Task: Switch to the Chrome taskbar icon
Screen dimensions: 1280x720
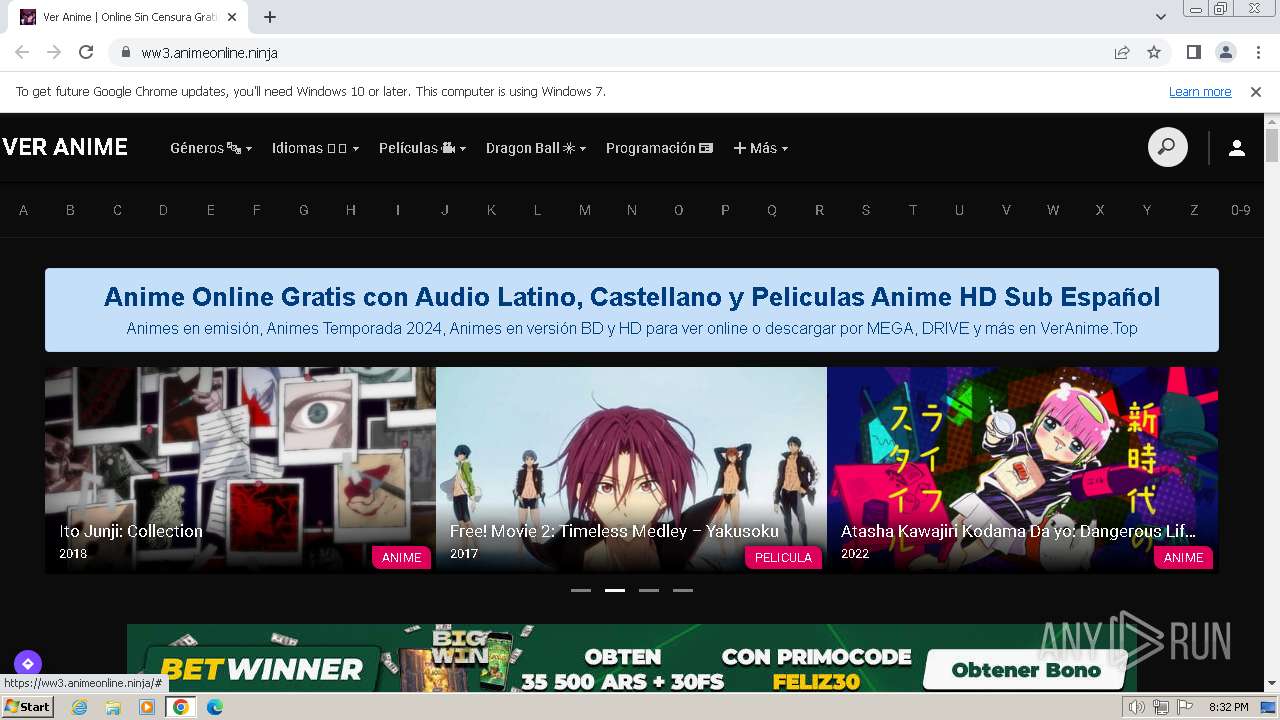Action: (181, 707)
